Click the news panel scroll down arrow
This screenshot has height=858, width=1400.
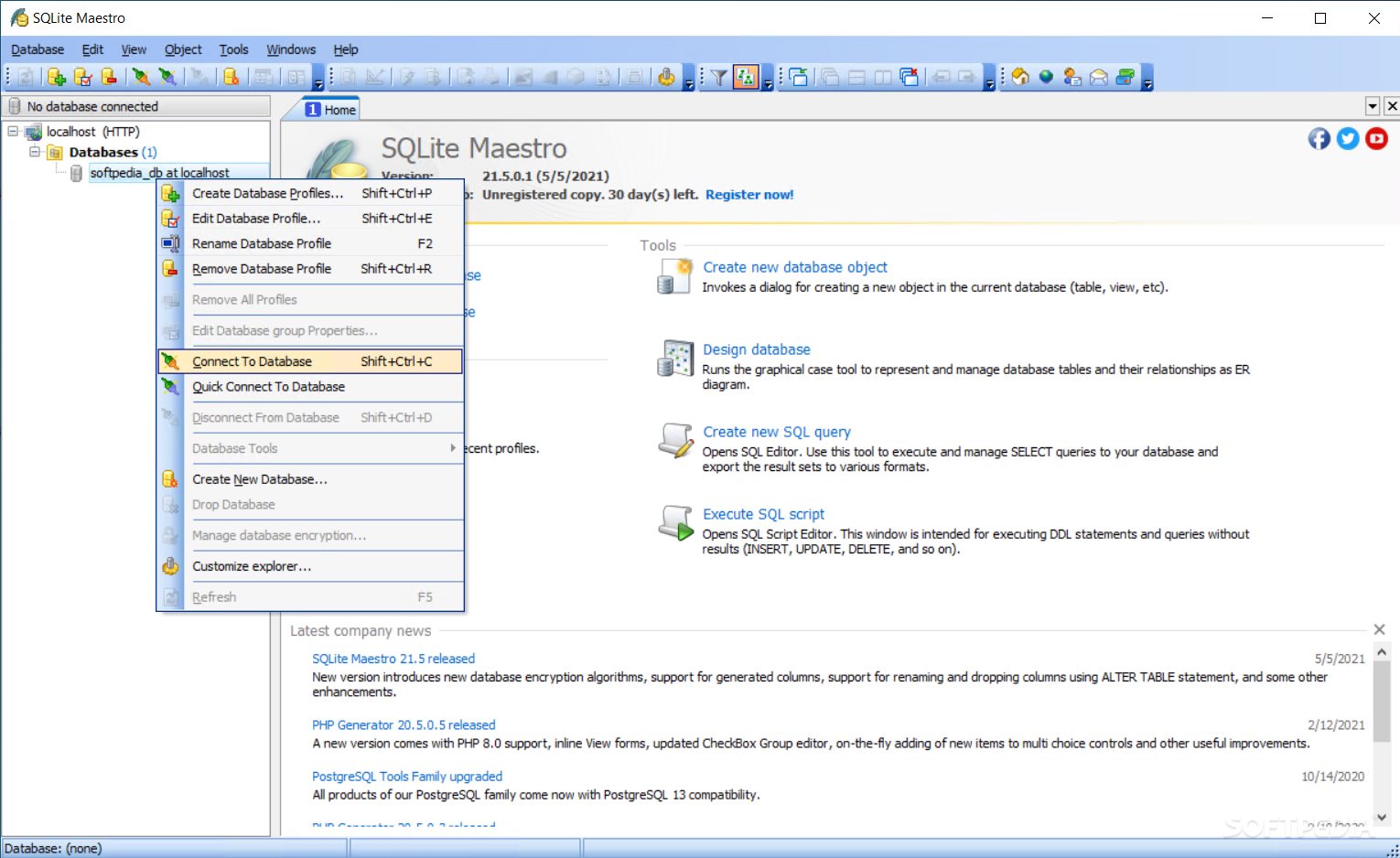tap(1382, 817)
